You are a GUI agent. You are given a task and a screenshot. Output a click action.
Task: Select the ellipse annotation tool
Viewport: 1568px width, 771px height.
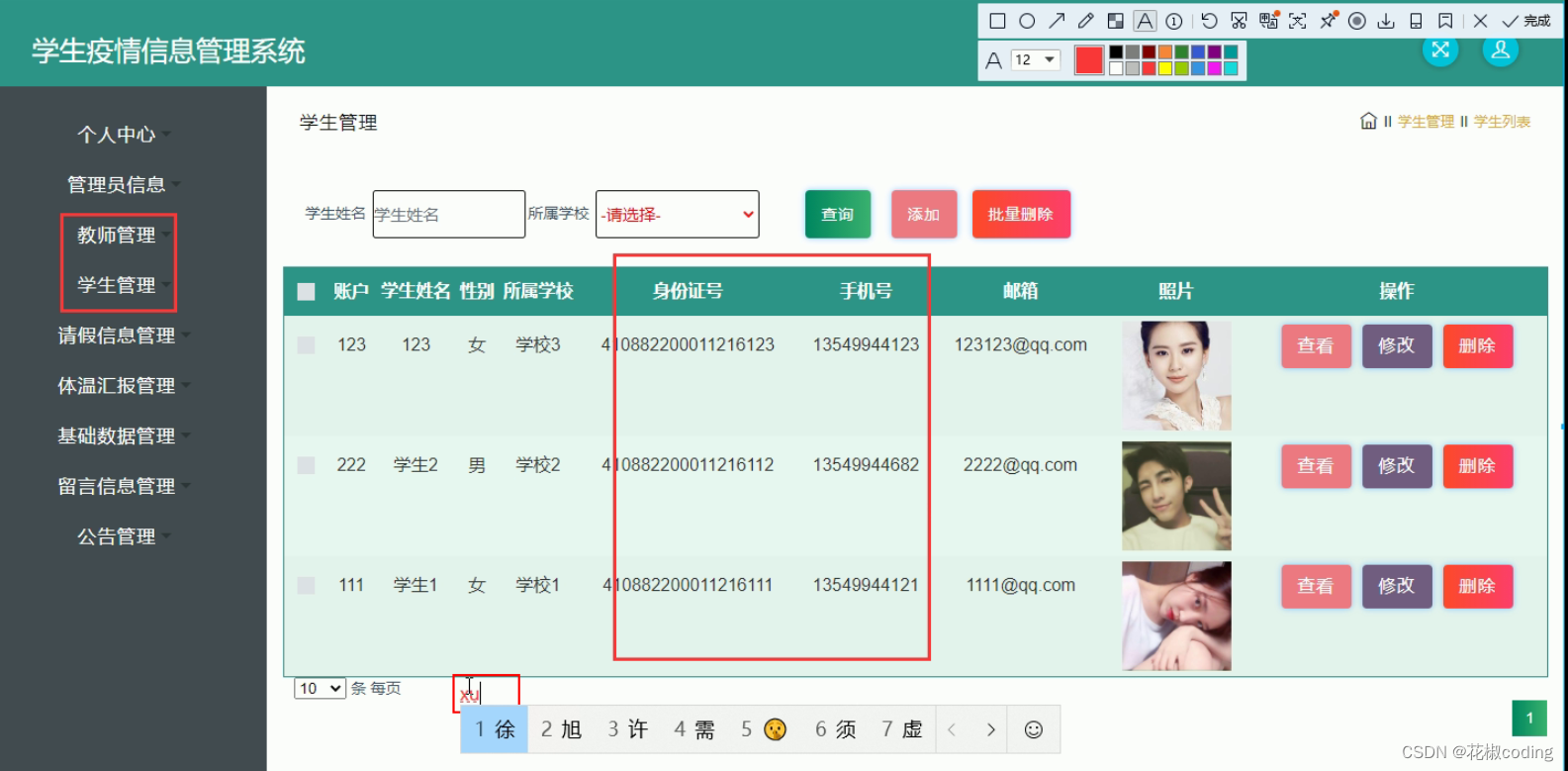[1027, 21]
